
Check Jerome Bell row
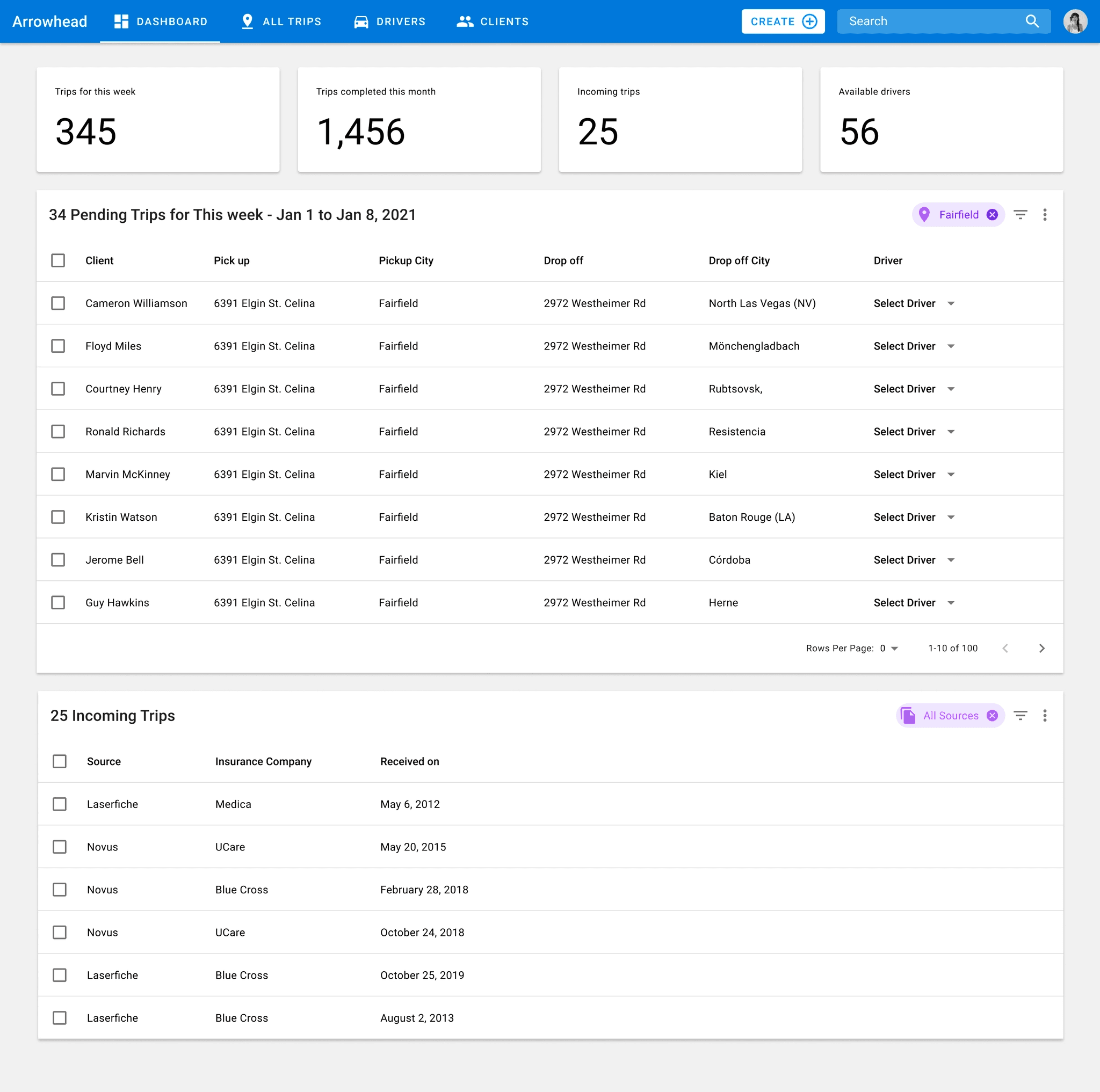[58, 559]
